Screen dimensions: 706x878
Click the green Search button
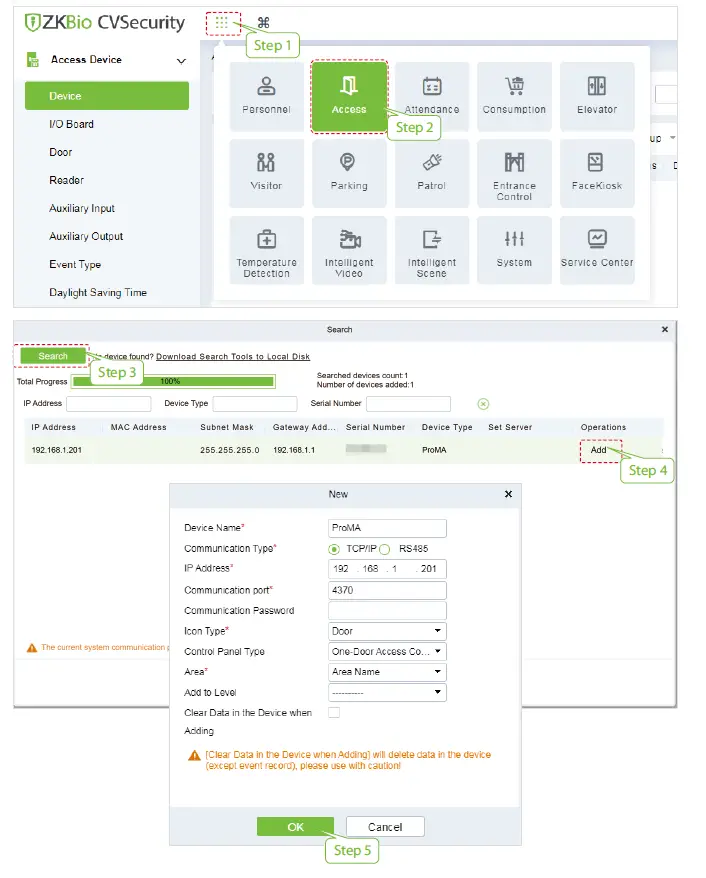coord(53,356)
